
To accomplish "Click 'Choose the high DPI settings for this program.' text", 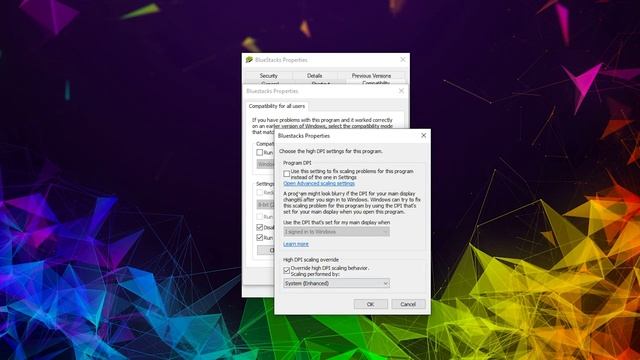I will tap(331, 151).
